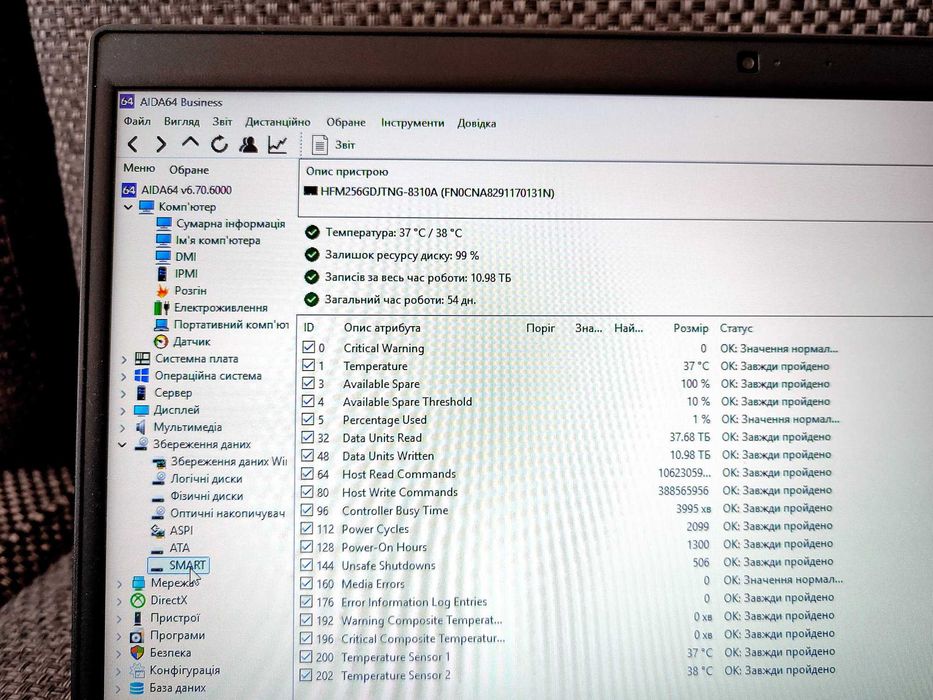
Task: Collapse the Збереження даних tree node
Action: [x=123, y=445]
